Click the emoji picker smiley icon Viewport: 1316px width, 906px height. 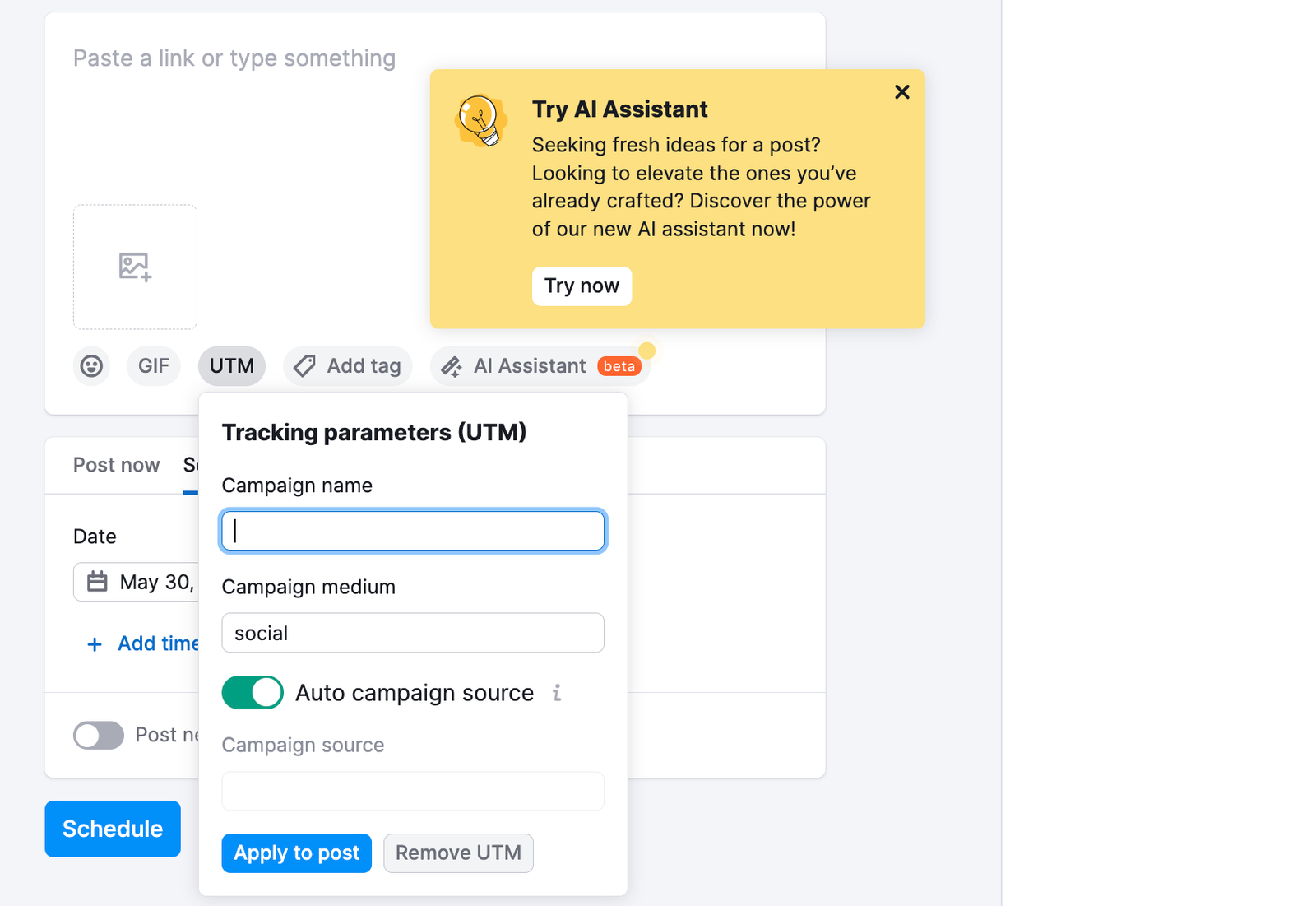coord(91,366)
